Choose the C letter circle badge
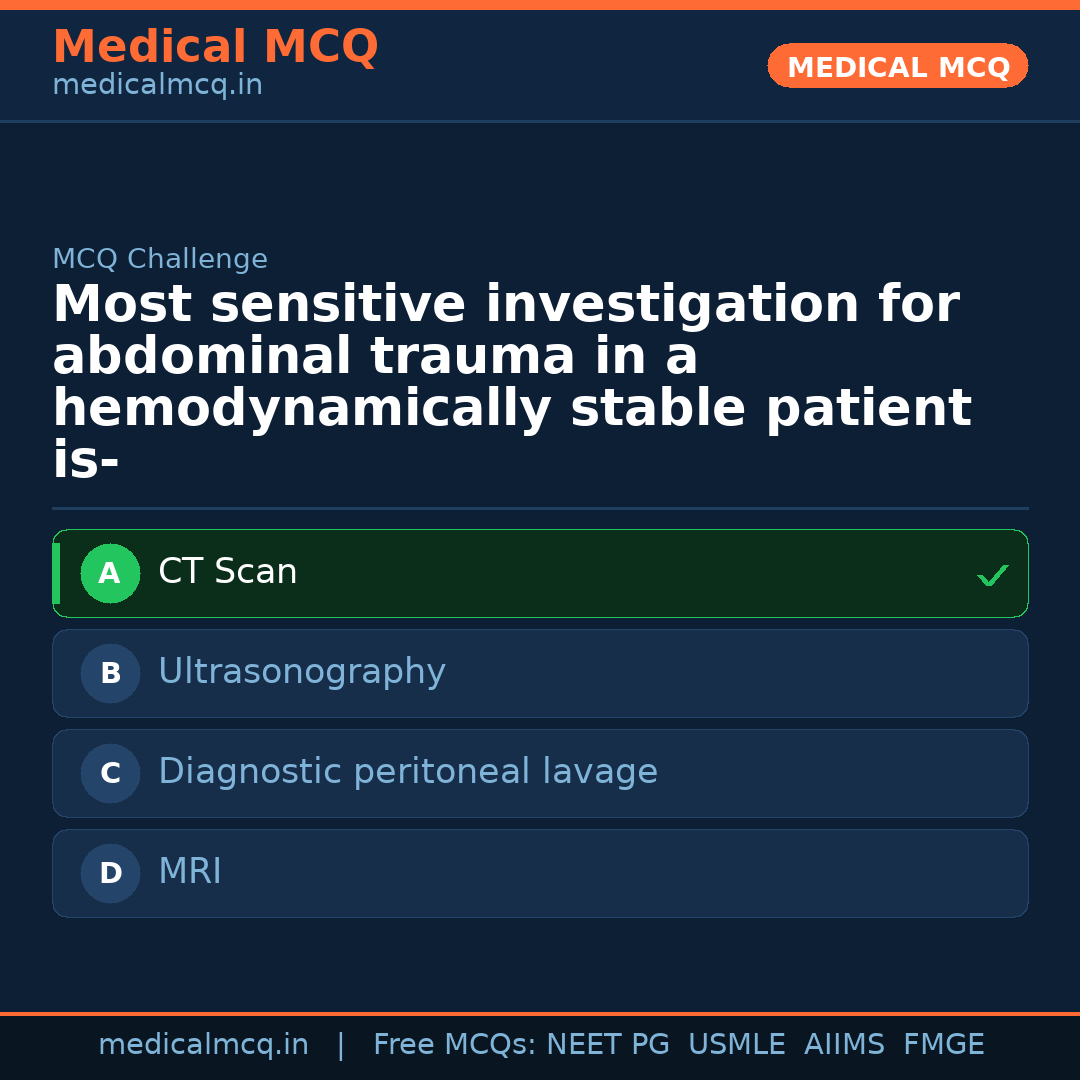 (110, 774)
